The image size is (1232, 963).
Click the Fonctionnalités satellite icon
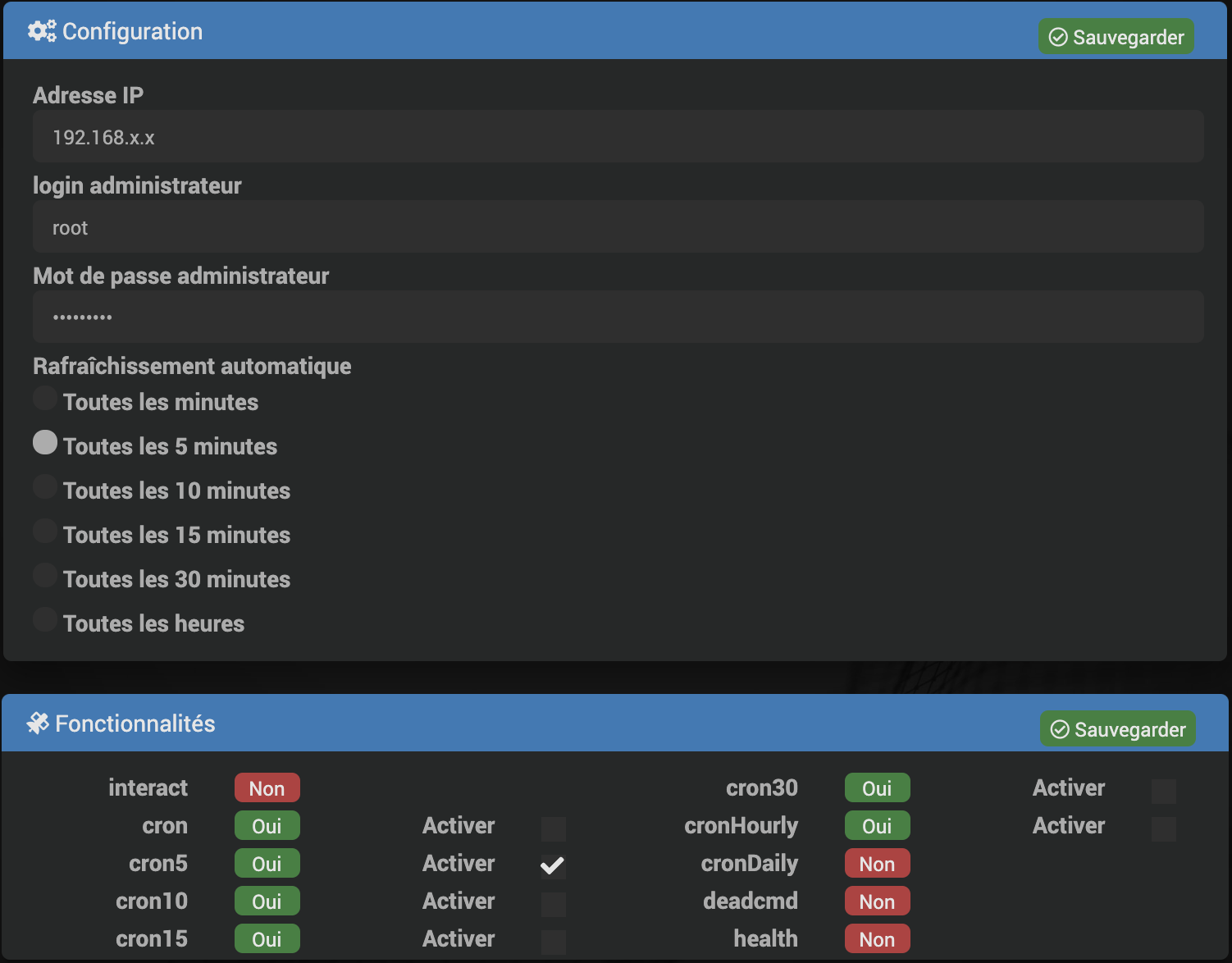(x=38, y=723)
